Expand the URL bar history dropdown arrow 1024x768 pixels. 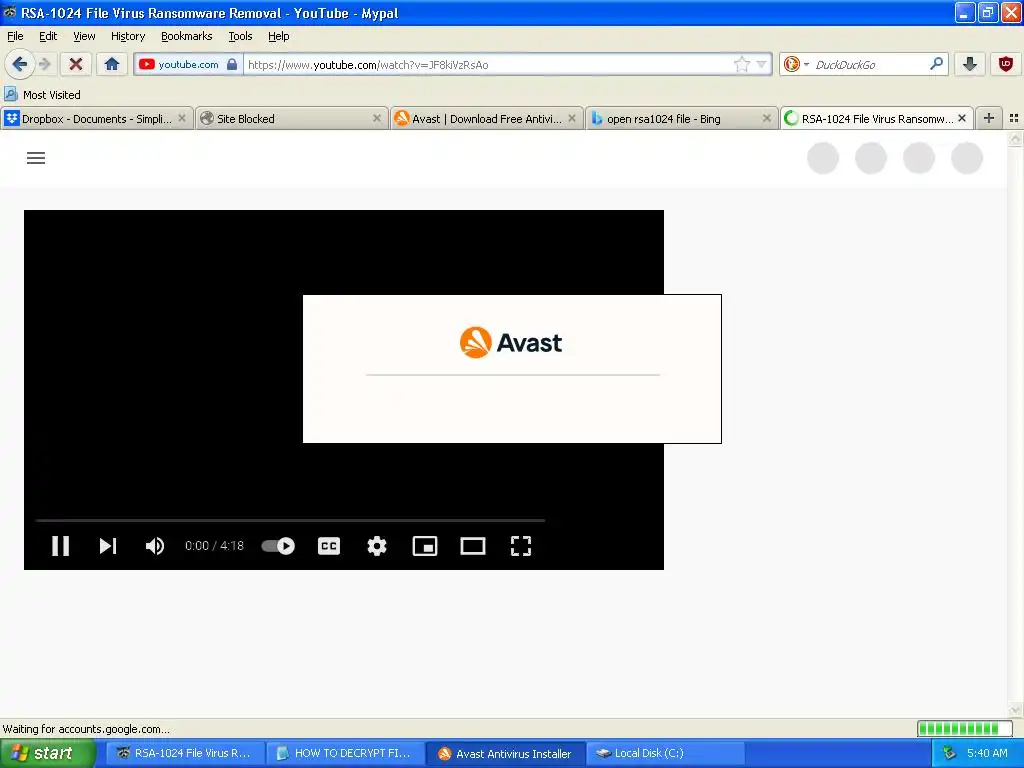(761, 65)
